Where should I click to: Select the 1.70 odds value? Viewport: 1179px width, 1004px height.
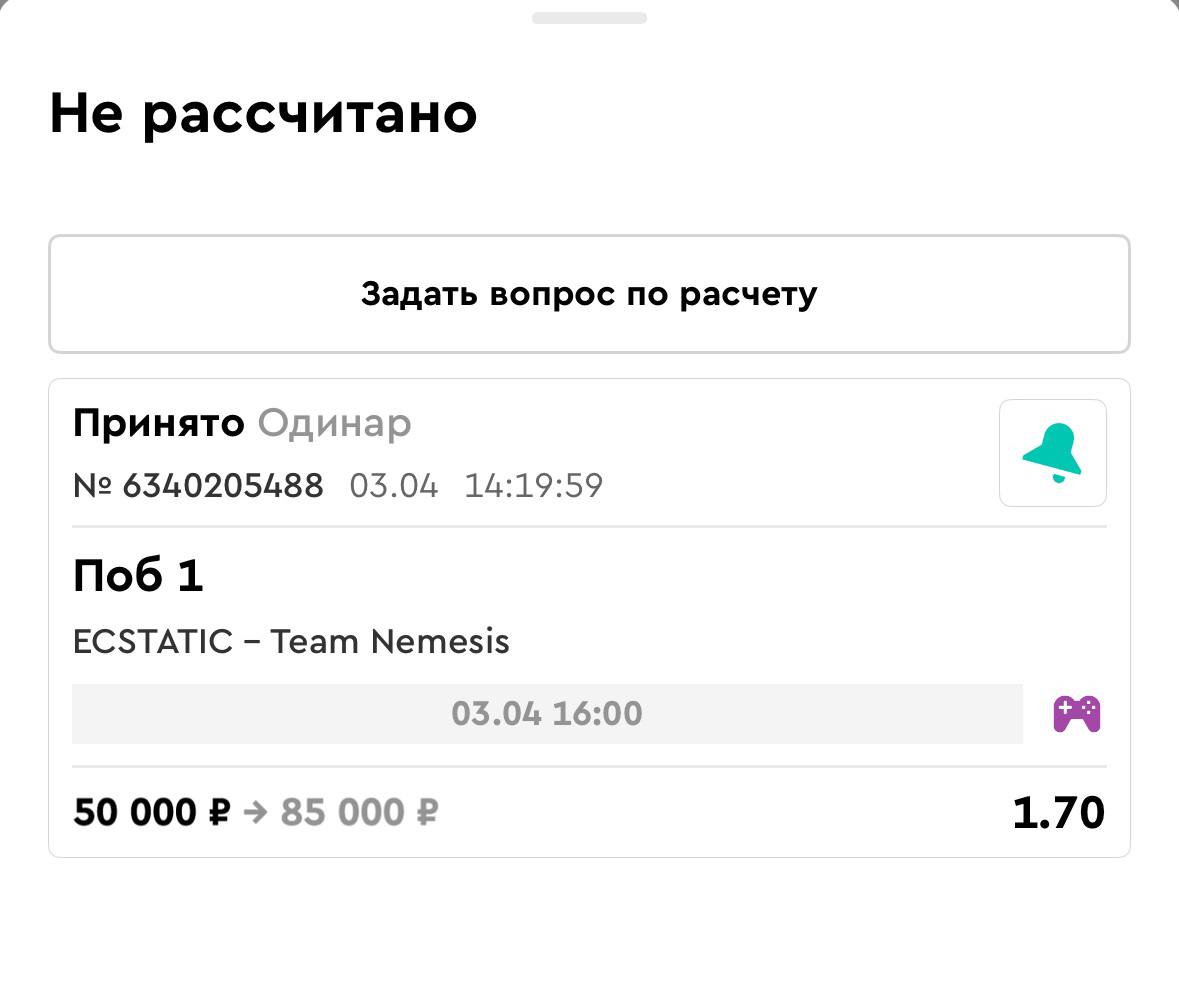click(1058, 812)
